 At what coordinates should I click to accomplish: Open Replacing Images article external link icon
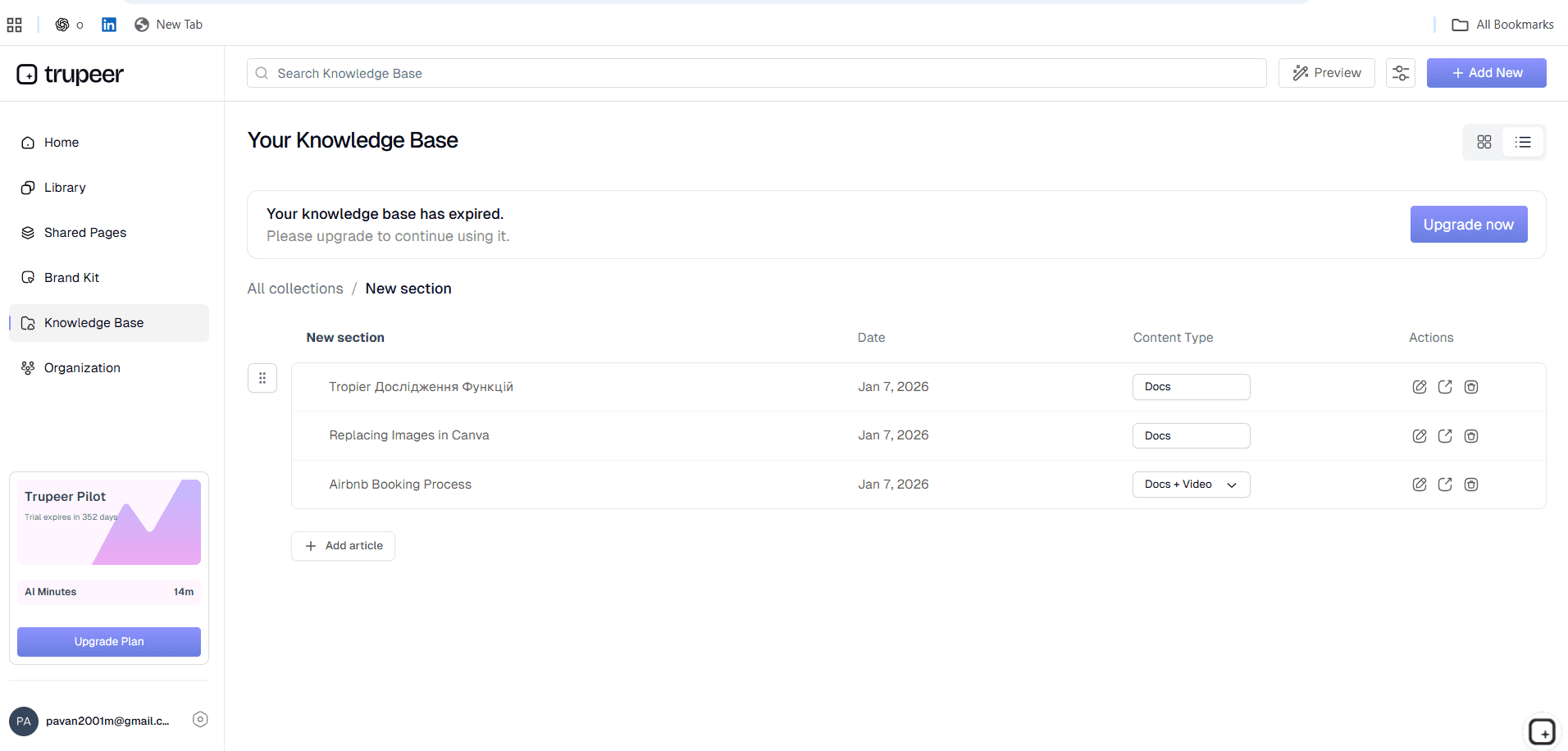(1445, 436)
